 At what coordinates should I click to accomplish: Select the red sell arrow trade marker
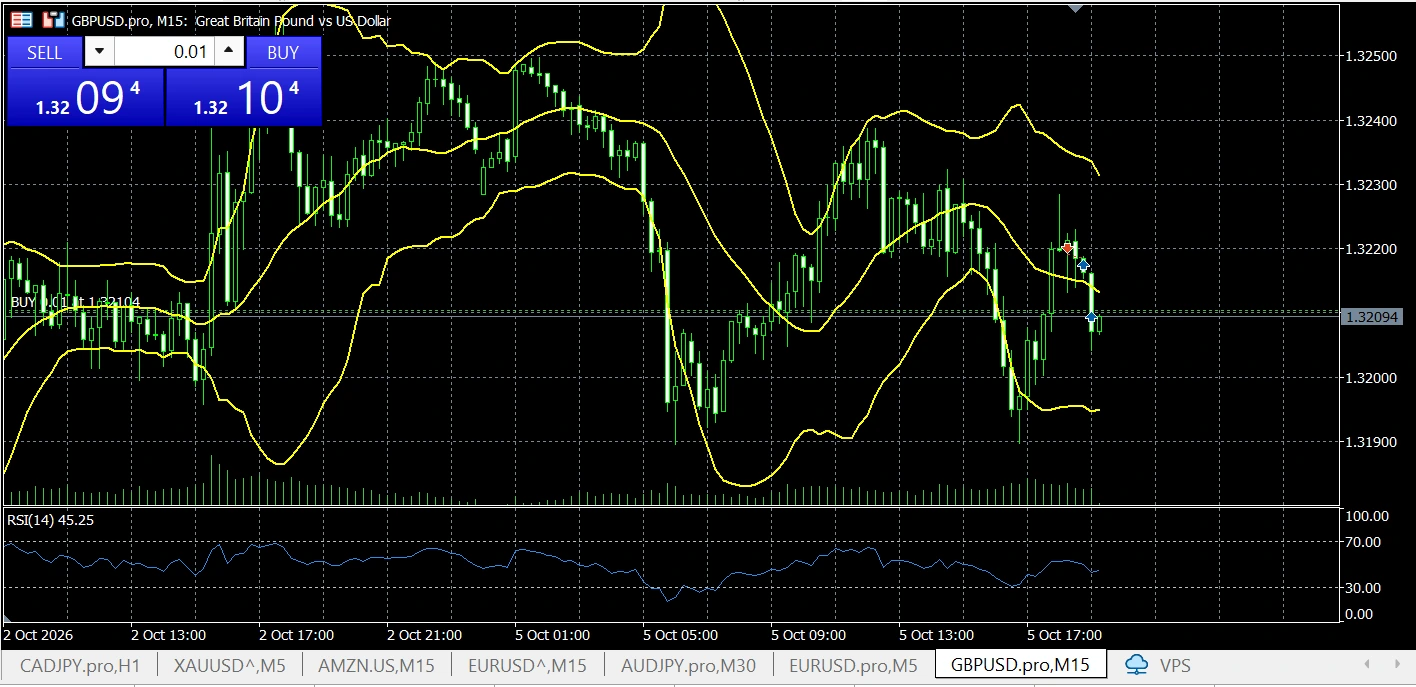(x=1068, y=247)
